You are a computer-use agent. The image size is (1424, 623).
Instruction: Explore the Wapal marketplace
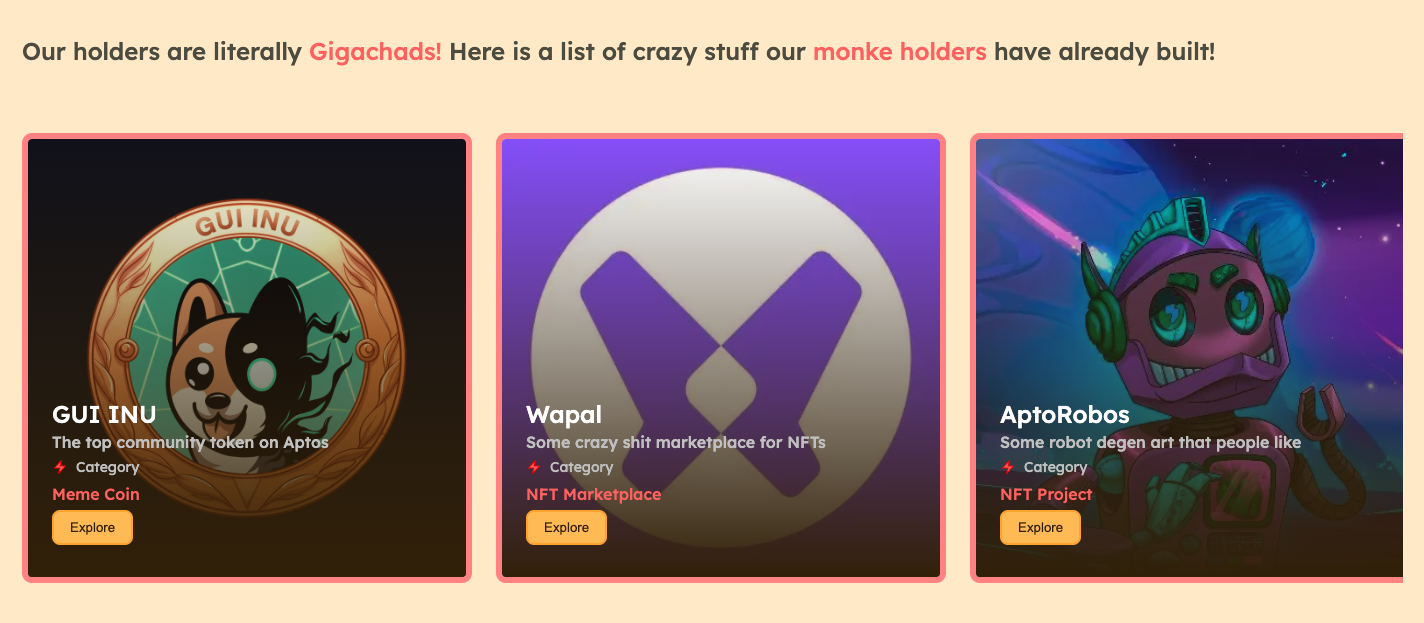click(x=566, y=527)
